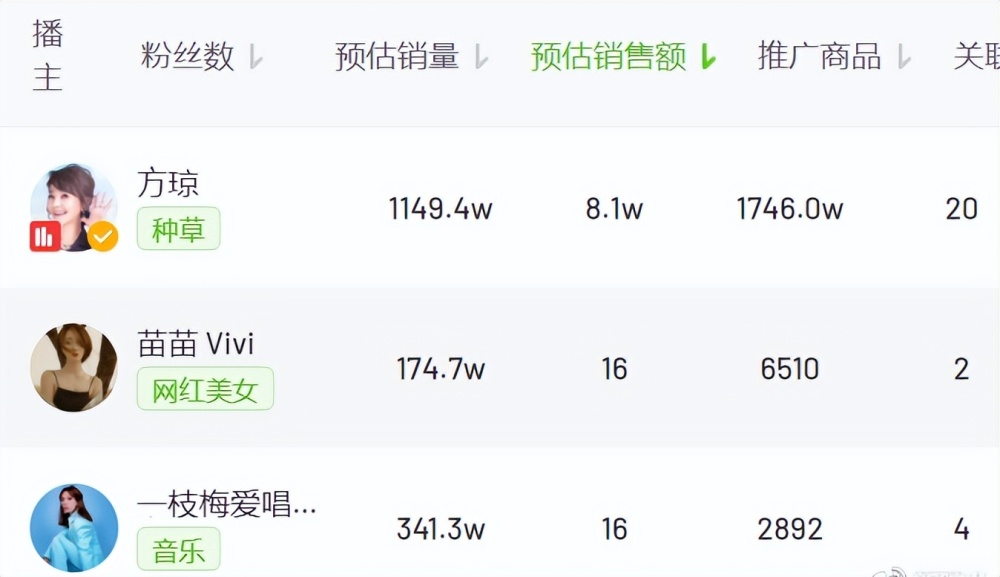This screenshot has height=577, width=1000.
Task: Open the 方琼 name link
Action: coord(168,184)
